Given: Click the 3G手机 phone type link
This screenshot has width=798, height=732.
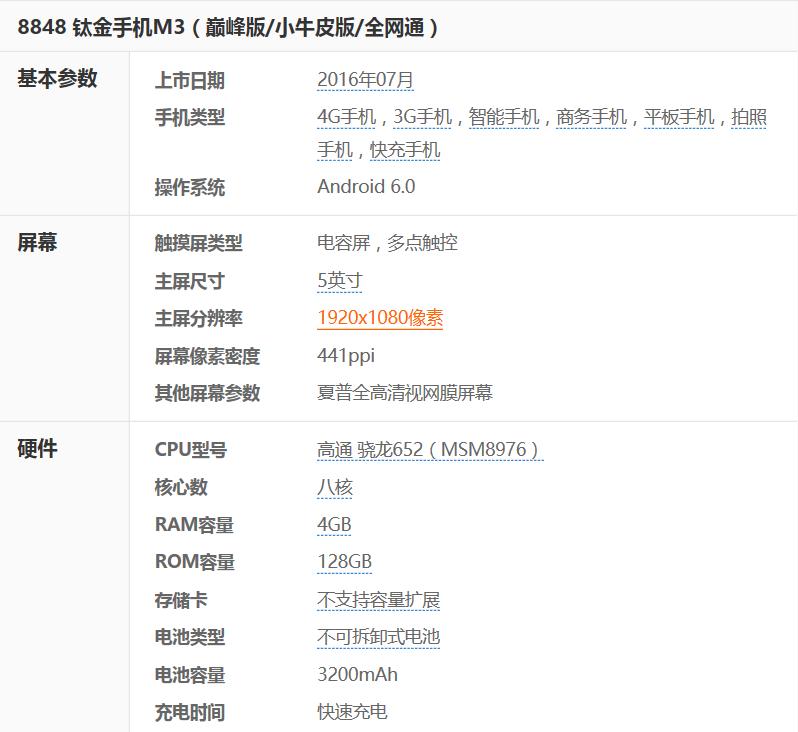Looking at the screenshot, I should (x=422, y=117).
